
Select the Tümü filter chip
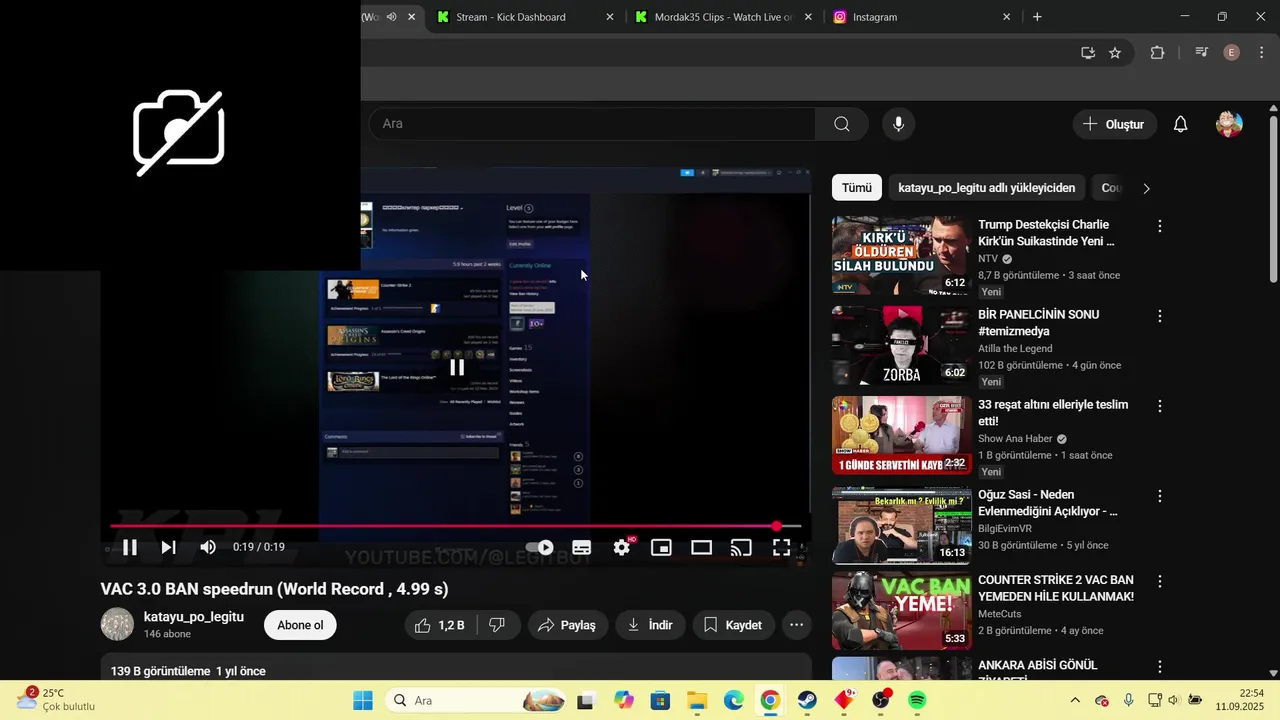(857, 188)
